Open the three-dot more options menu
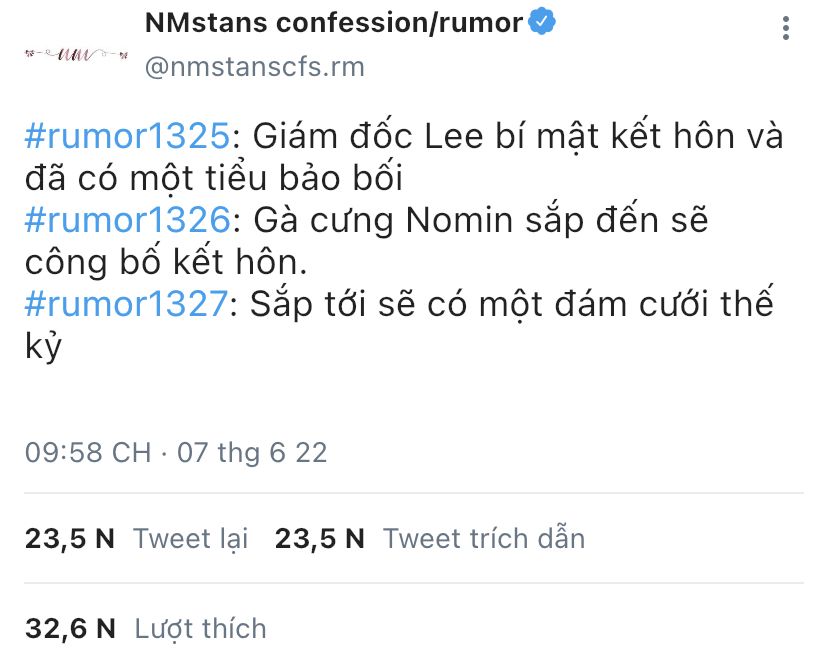 (x=786, y=28)
